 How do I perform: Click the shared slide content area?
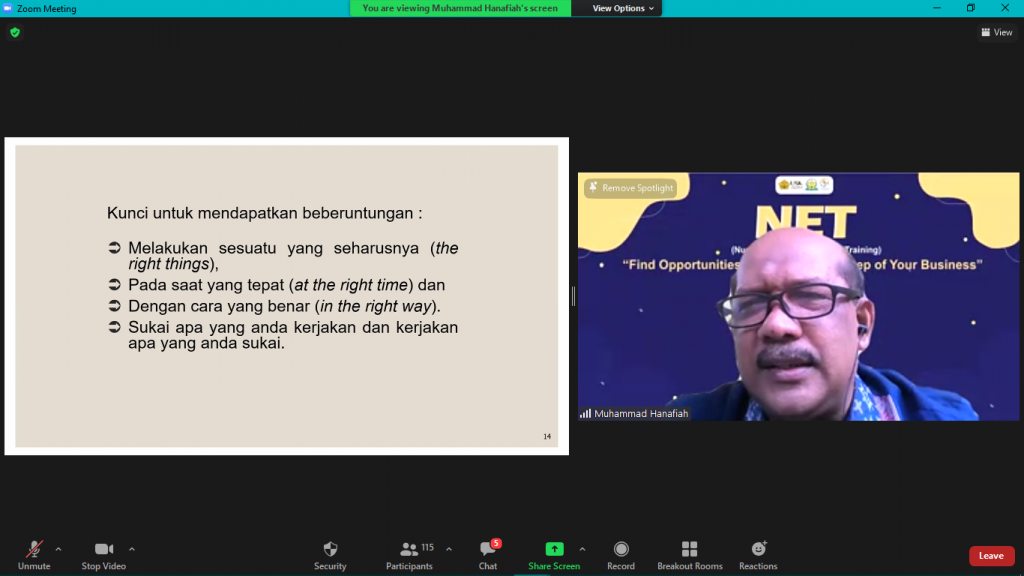click(286, 296)
